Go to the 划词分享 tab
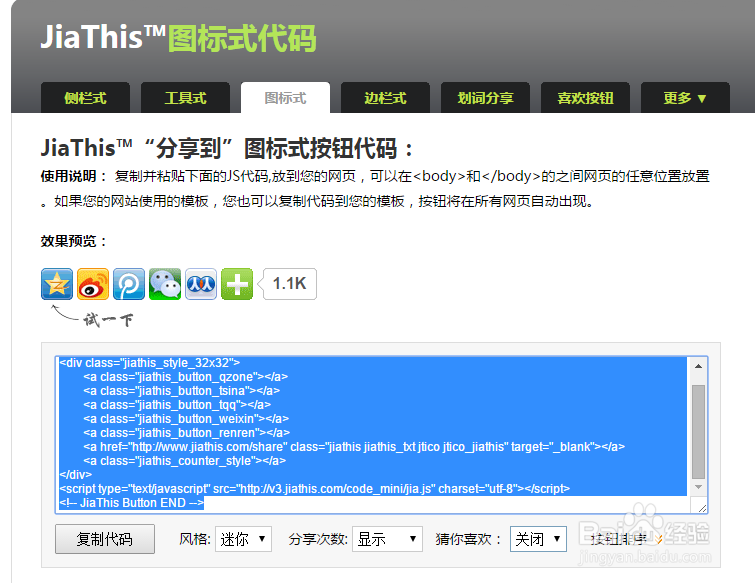 coord(485,98)
